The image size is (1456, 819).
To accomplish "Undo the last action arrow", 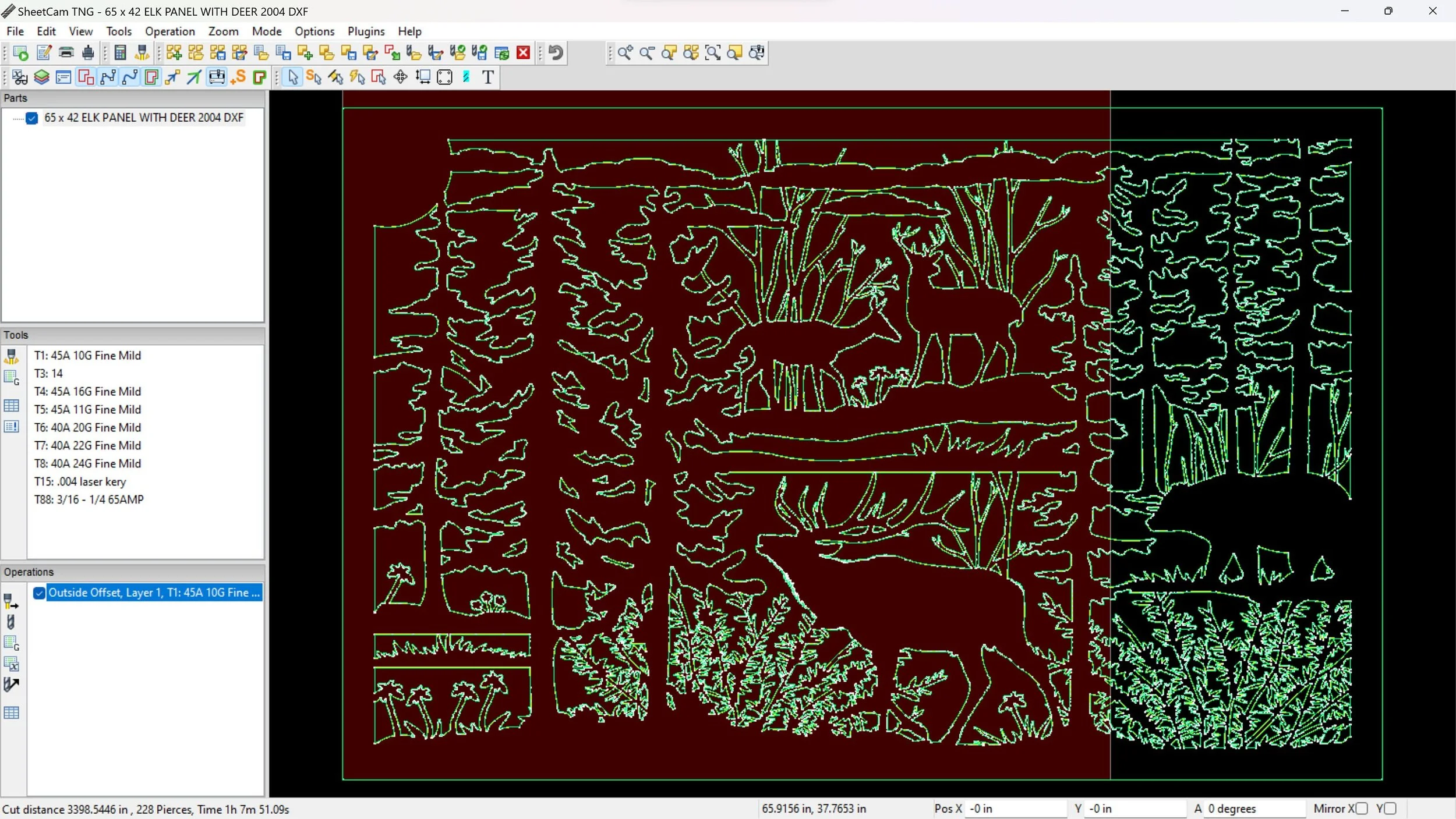I will coord(556,53).
